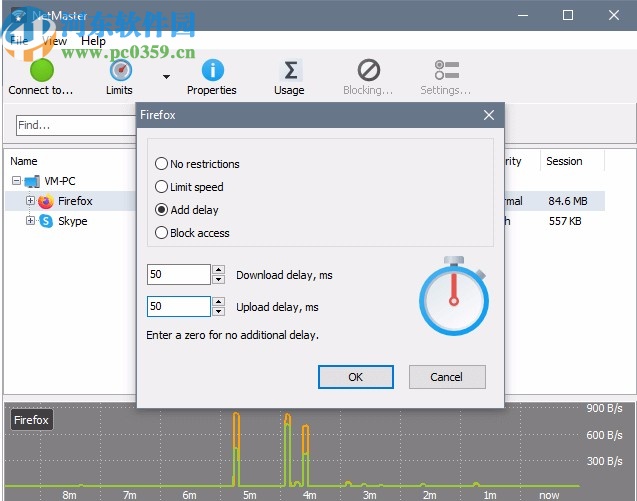The height and width of the screenshot is (501, 637).
Task: Open the Settings... toolbar icon
Action: point(446,70)
